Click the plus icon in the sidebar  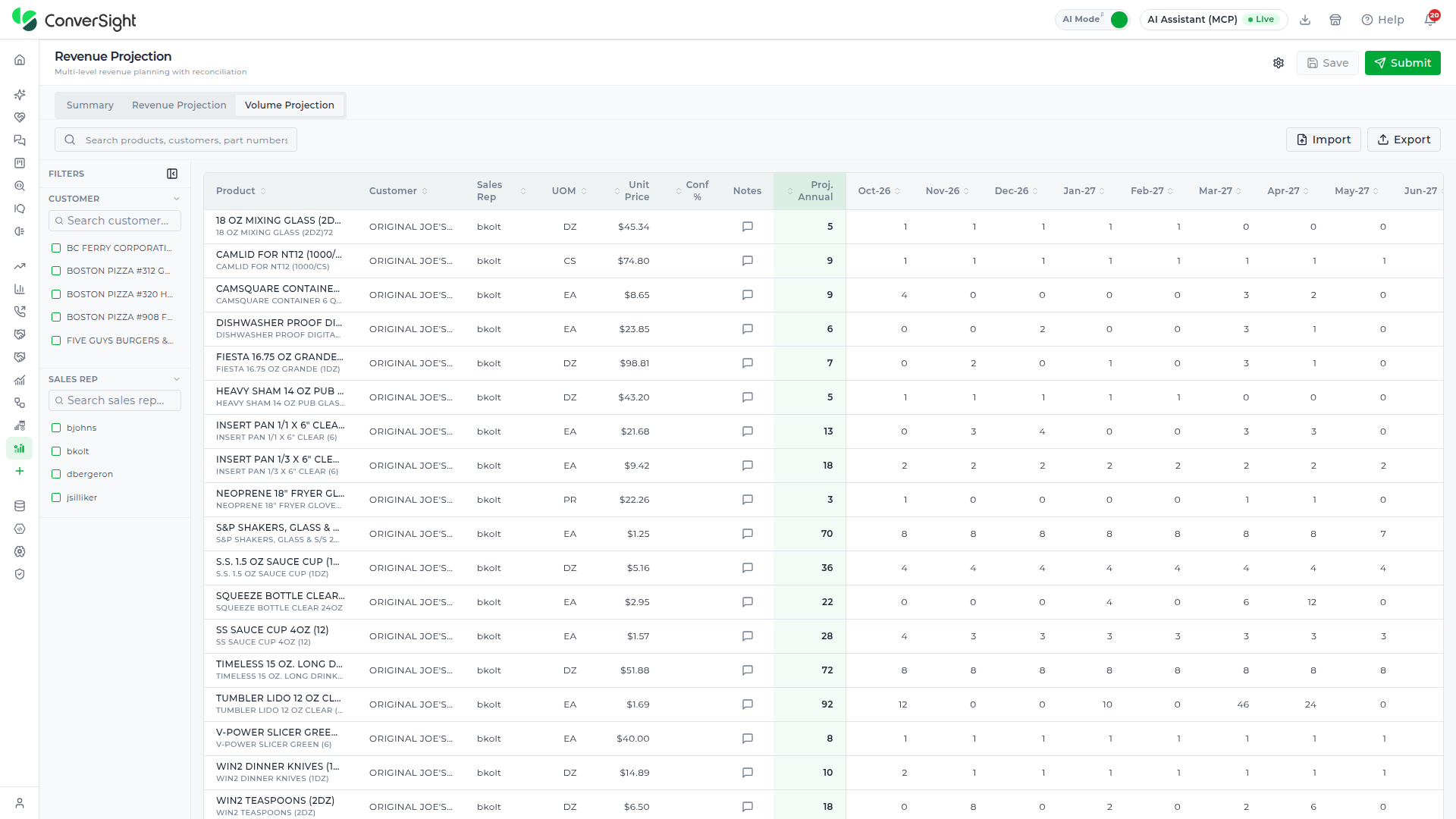pyautogui.click(x=20, y=471)
